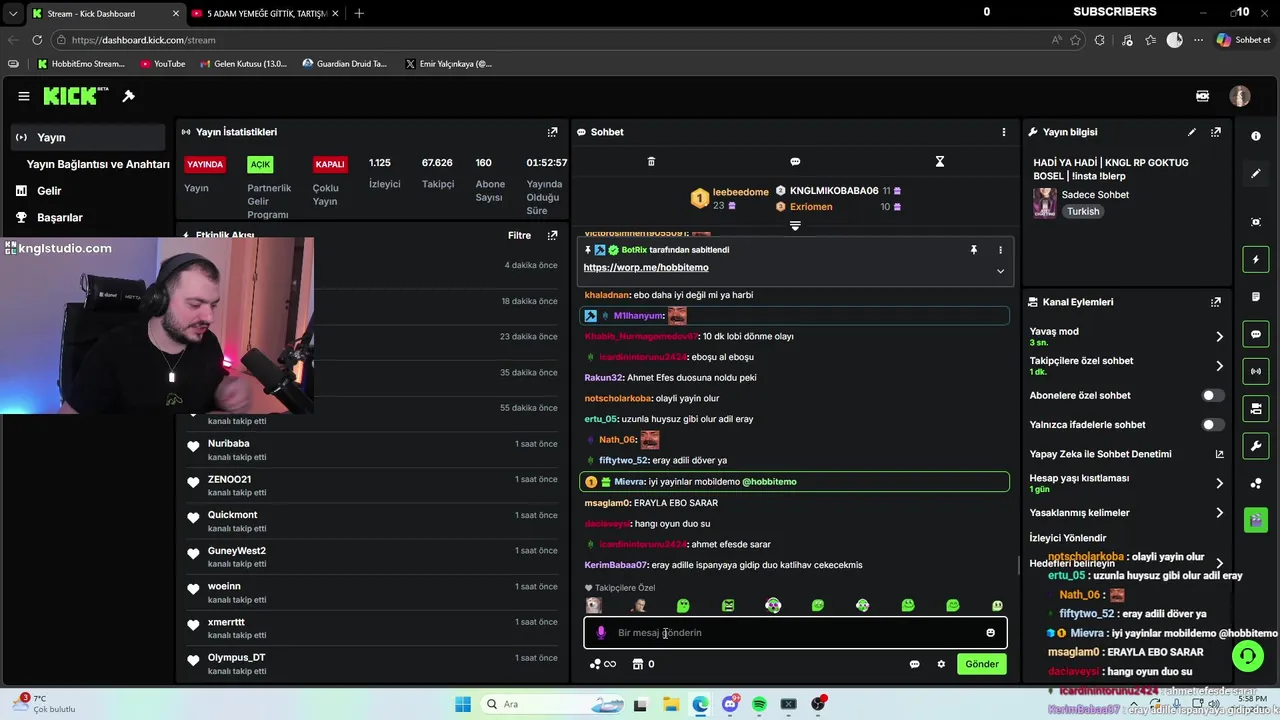Open the green headset support bubble
The height and width of the screenshot is (720, 1280).
tap(1247, 656)
